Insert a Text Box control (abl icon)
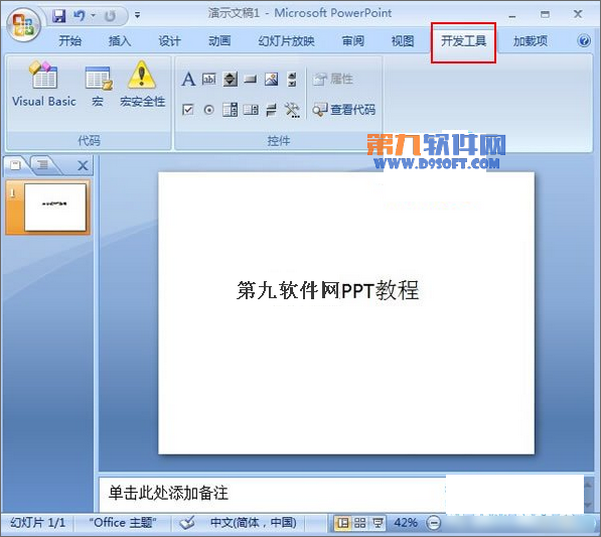601x537 pixels. pyautogui.click(x=209, y=79)
